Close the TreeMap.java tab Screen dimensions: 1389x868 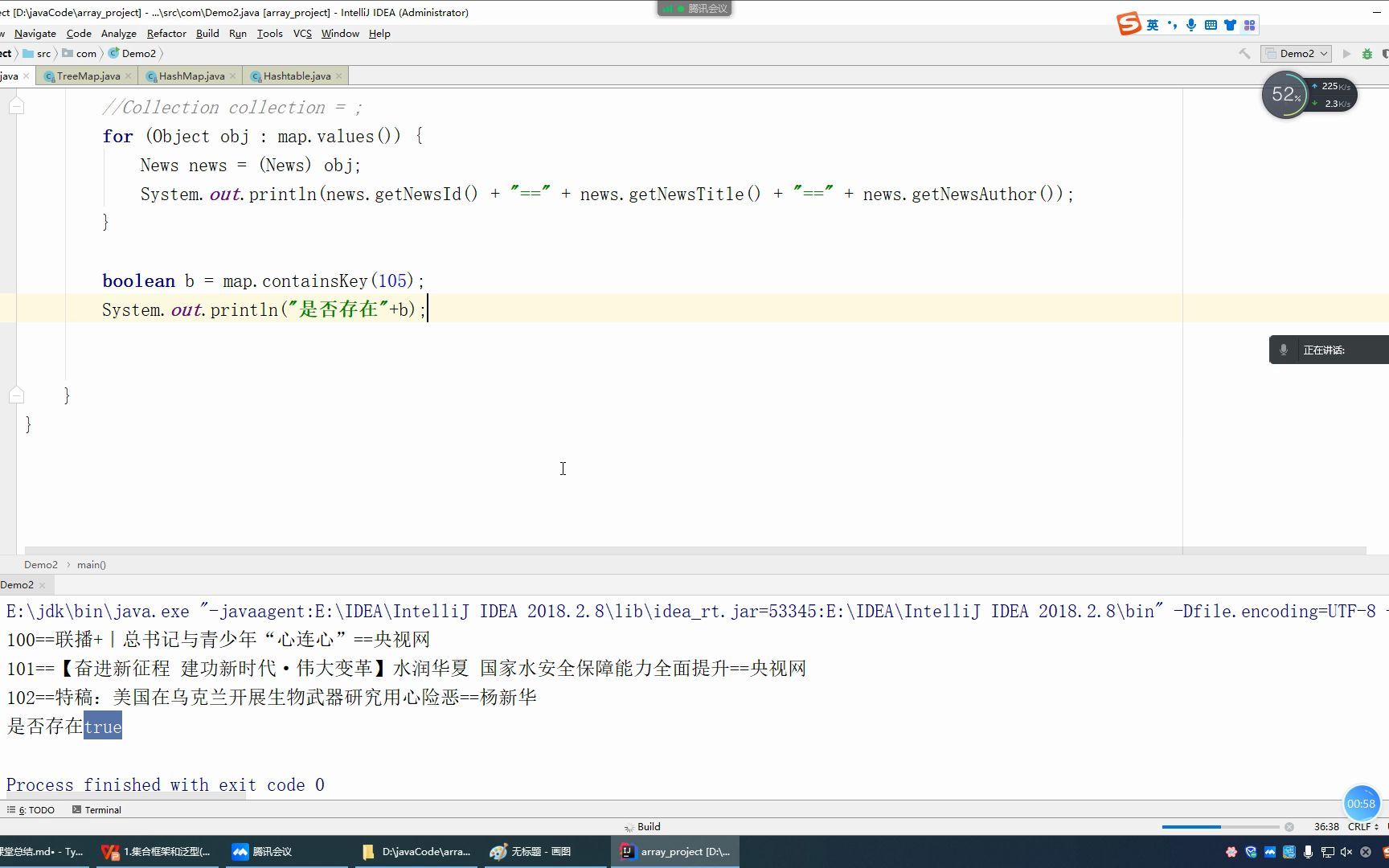[x=129, y=76]
